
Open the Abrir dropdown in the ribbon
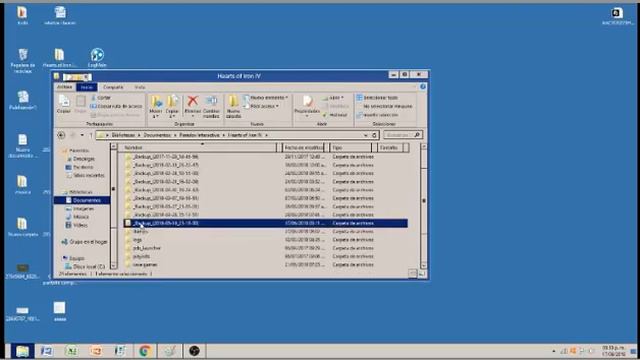click(x=333, y=98)
